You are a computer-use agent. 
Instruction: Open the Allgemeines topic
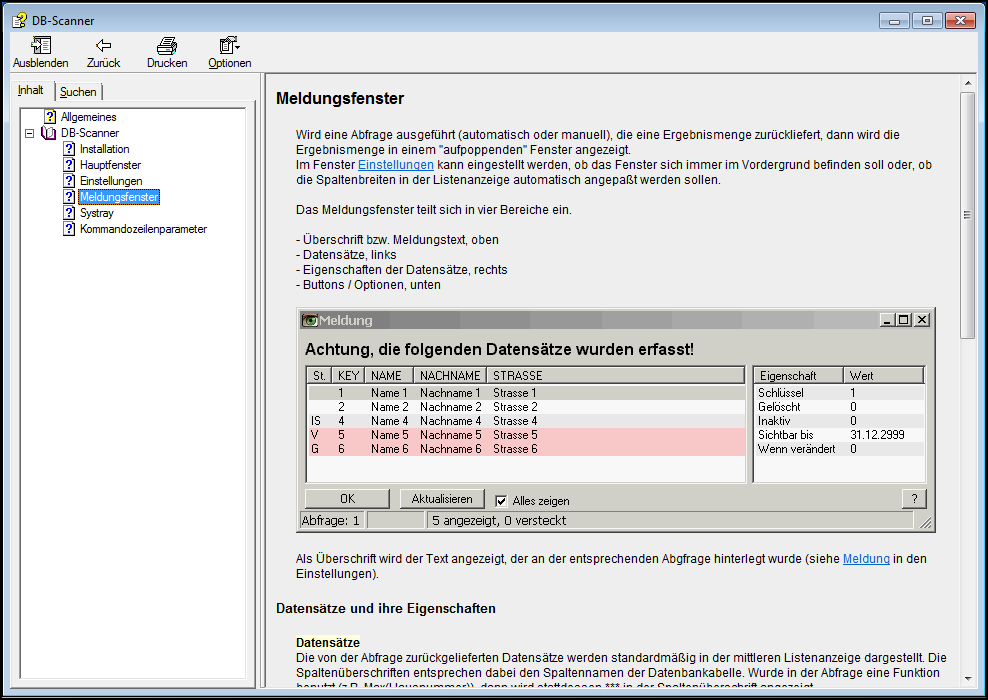(x=88, y=117)
